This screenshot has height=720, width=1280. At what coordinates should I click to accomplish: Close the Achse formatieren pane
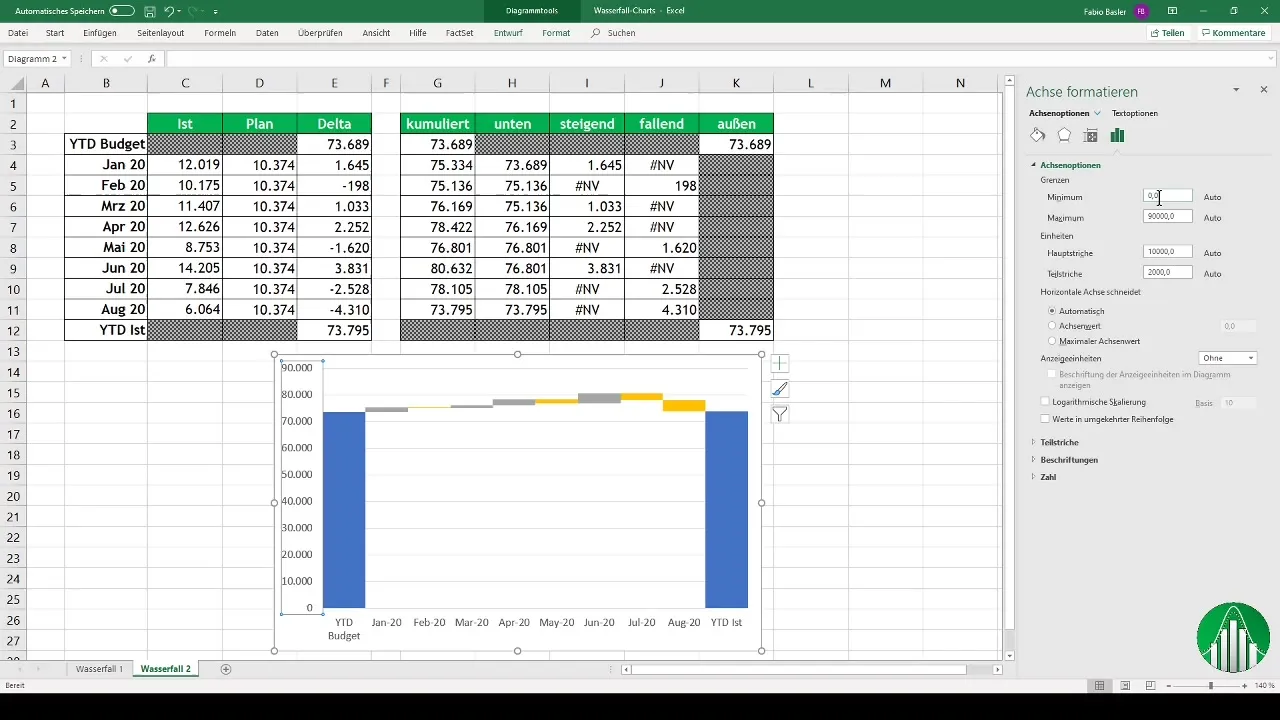tap(1264, 90)
